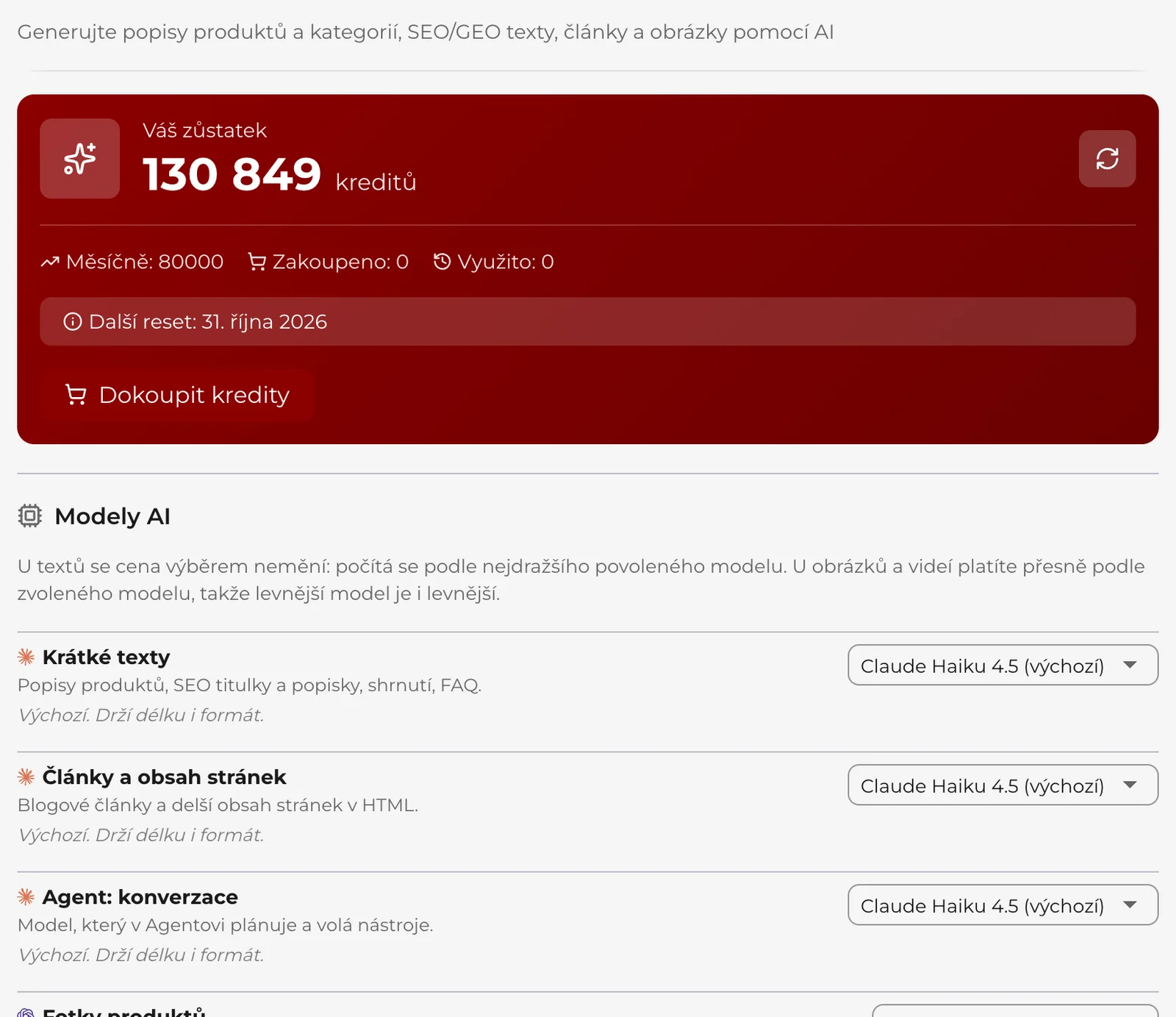
Task: Click the Claude star icon at Články a obsah stránek
Action: (x=26, y=777)
